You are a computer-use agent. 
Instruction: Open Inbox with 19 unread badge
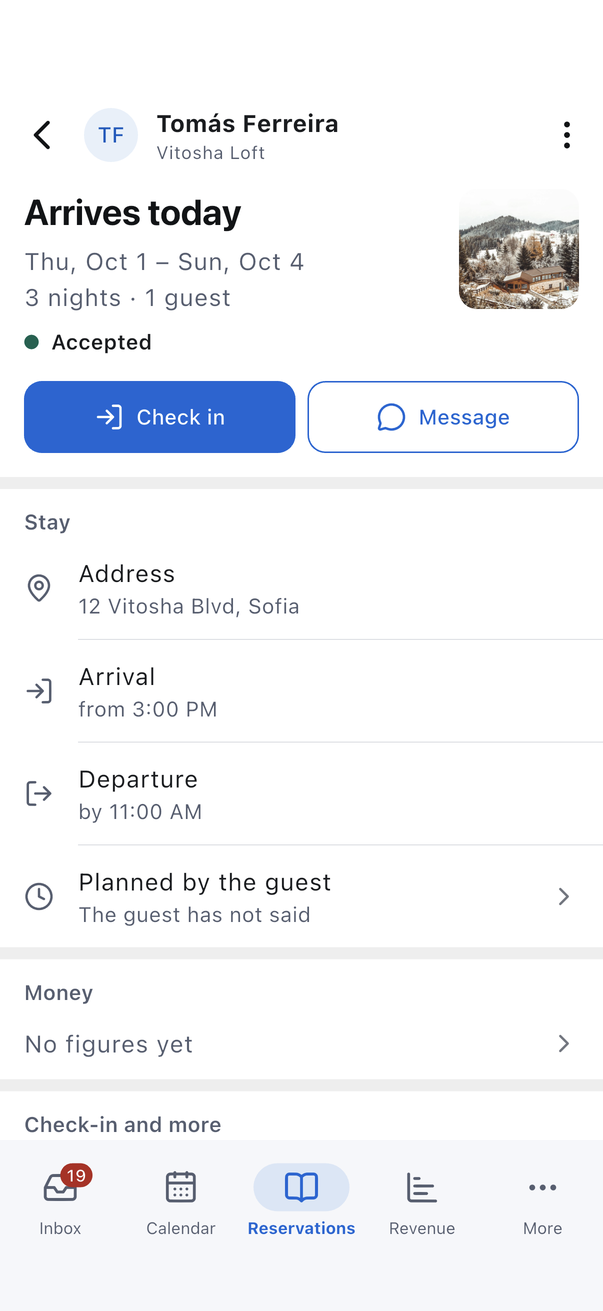tap(60, 1200)
